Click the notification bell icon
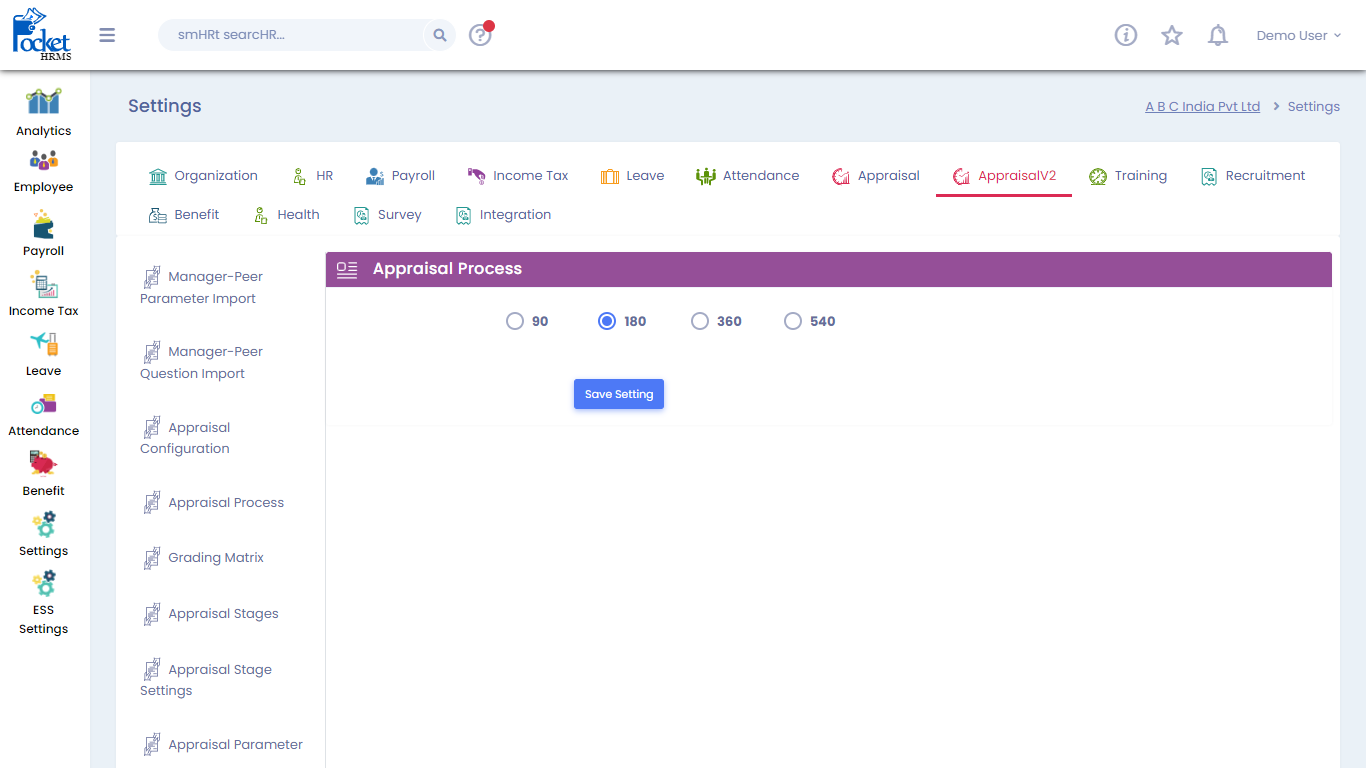 (1217, 36)
